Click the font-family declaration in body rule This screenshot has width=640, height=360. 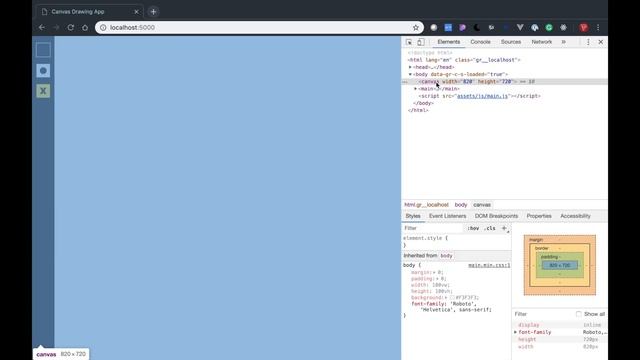pos(451,307)
